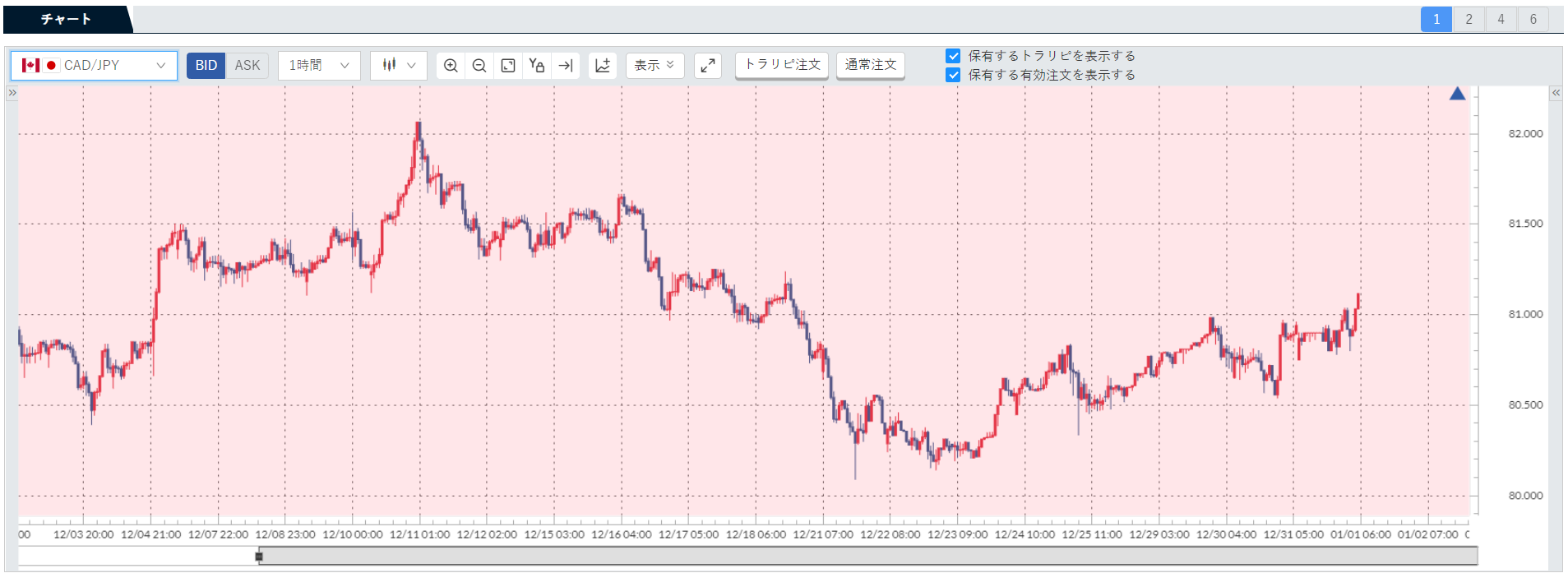This screenshot has height=573, width=1568.
Task: Open the 1時間 timeframe dropdown
Action: click(319, 66)
